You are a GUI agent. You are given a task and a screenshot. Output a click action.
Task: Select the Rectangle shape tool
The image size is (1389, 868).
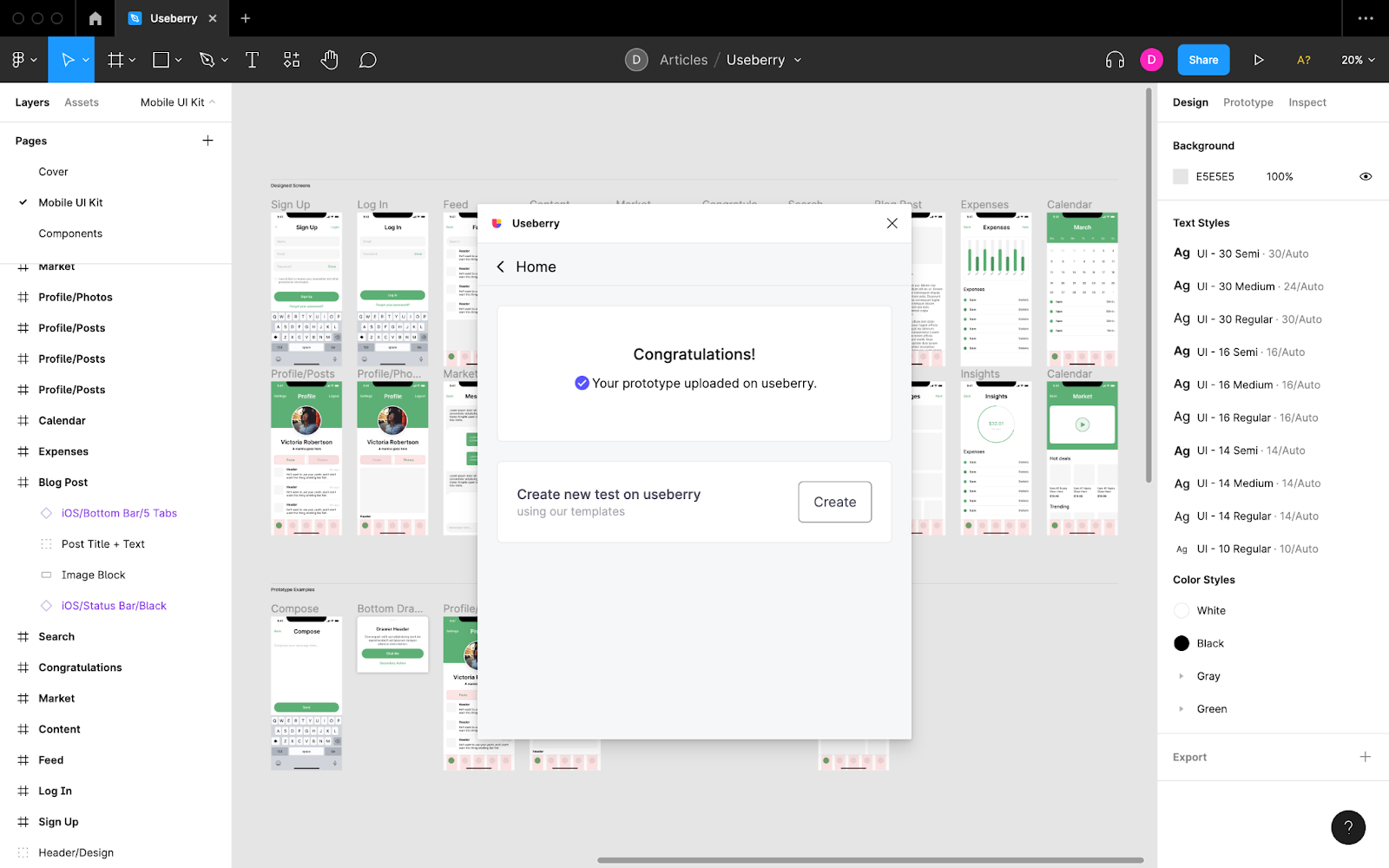[x=161, y=60]
